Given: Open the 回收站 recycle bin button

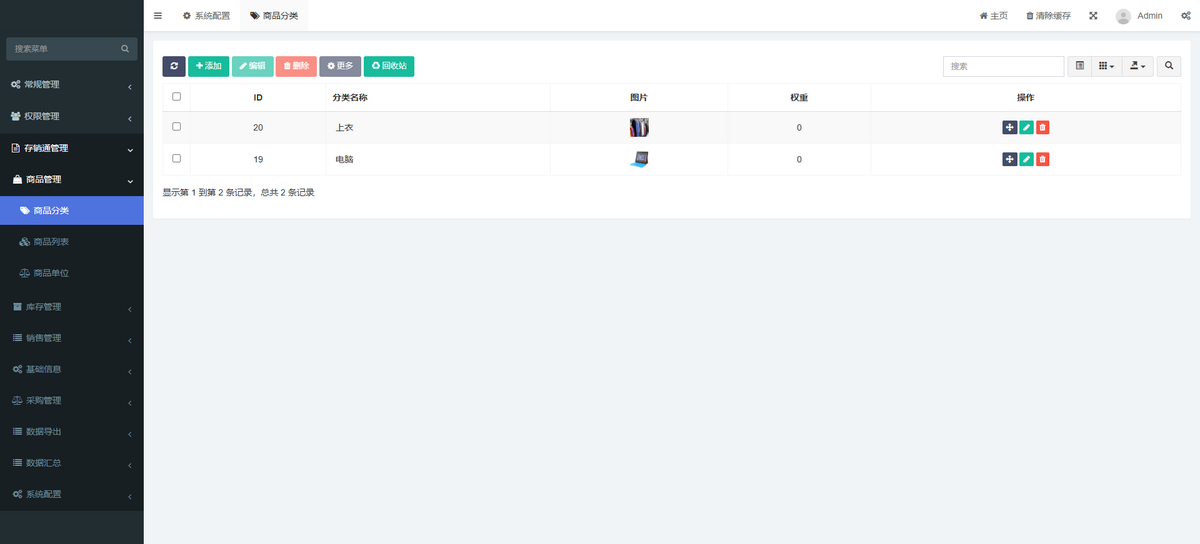Looking at the screenshot, I should click(389, 66).
